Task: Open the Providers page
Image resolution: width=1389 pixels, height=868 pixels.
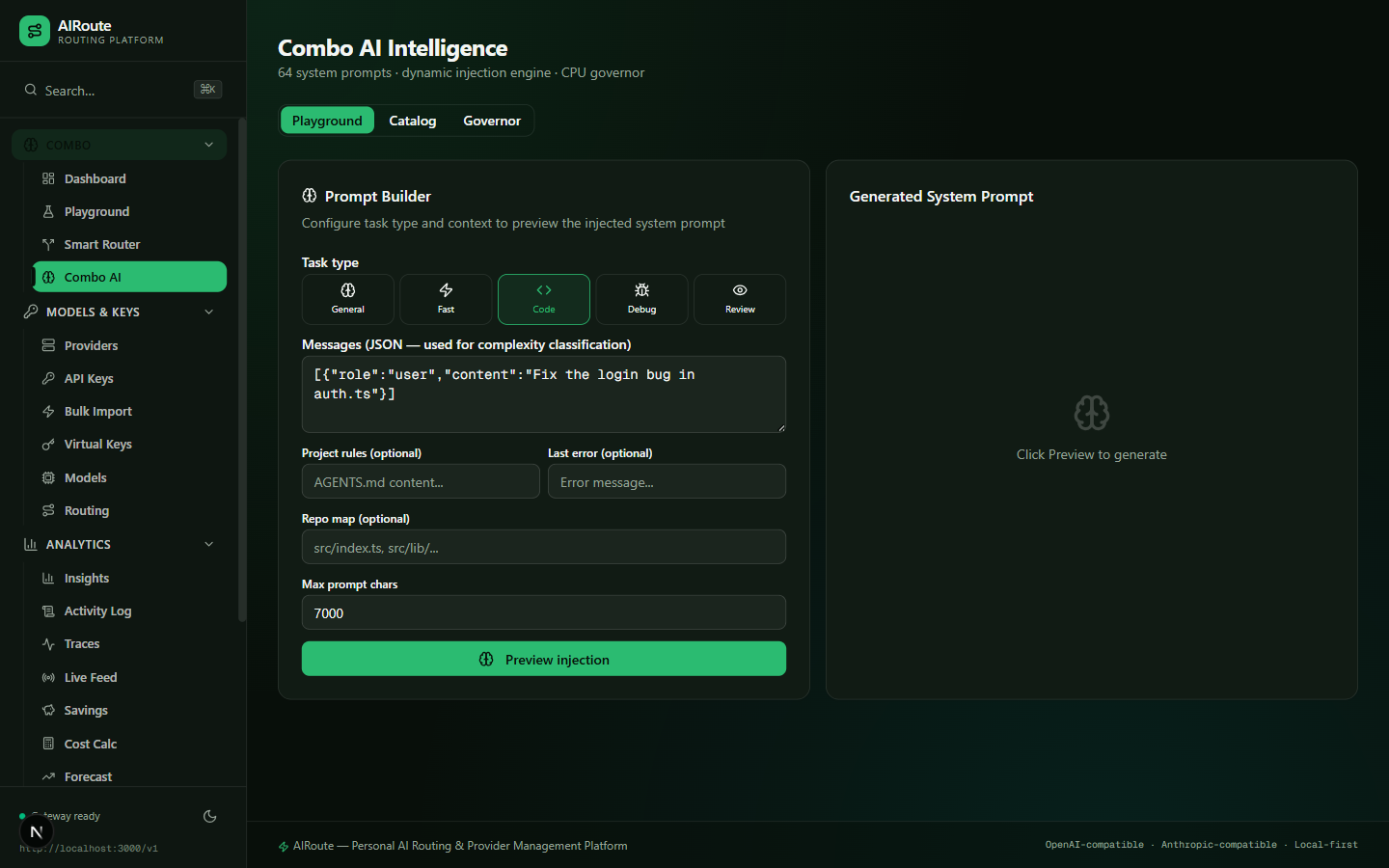Action: click(x=129, y=345)
